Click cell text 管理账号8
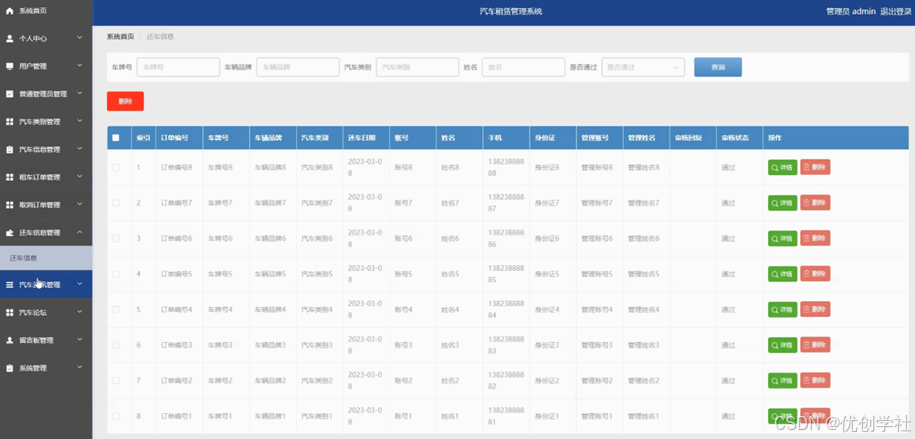The height and width of the screenshot is (439, 915). (x=596, y=168)
